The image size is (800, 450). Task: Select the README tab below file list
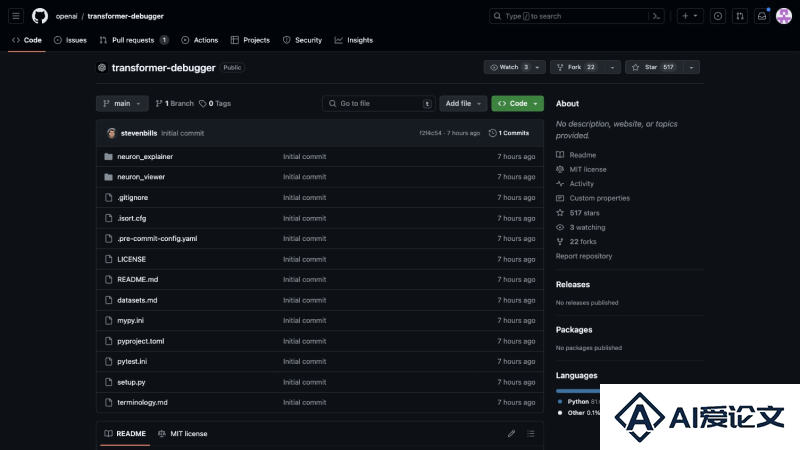125,434
